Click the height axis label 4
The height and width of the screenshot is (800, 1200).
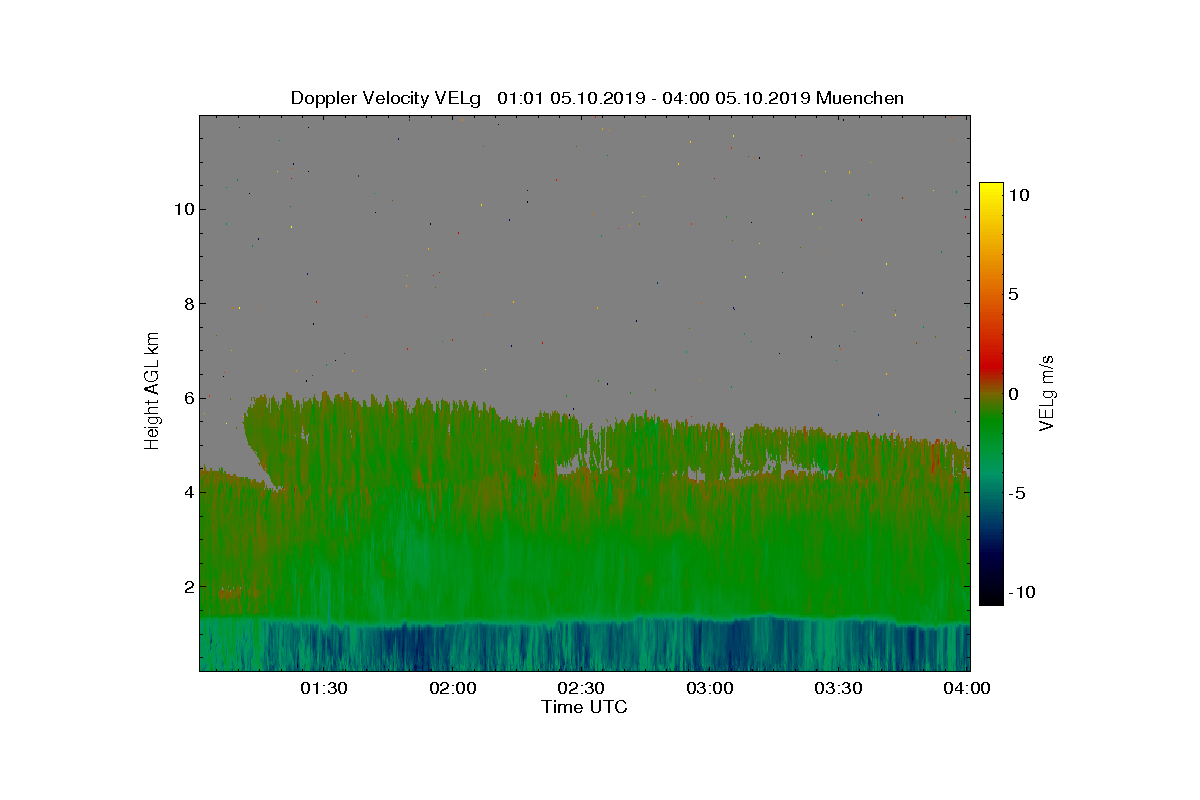coord(187,492)
